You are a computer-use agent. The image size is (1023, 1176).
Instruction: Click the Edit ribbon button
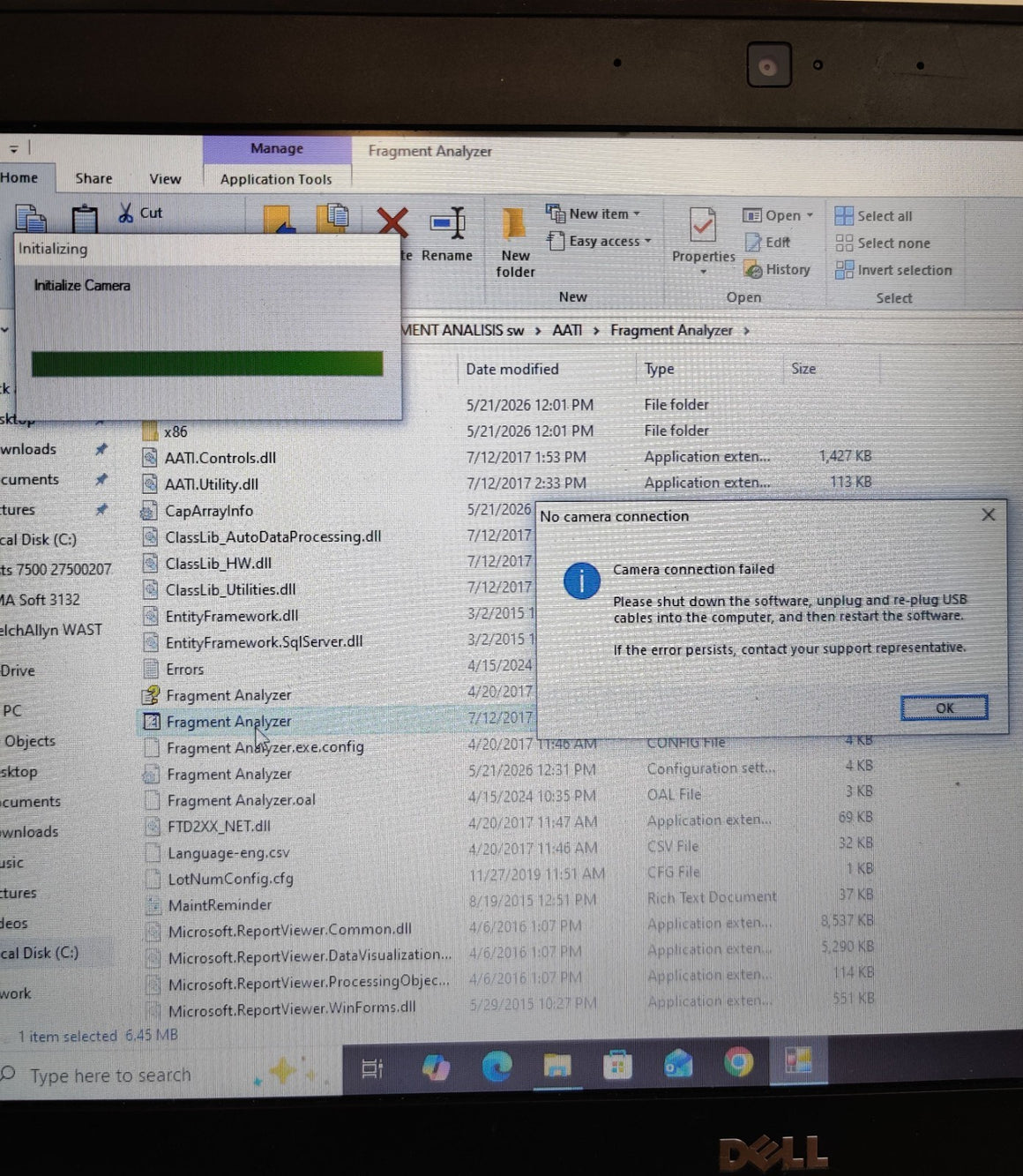pos(767,242)
